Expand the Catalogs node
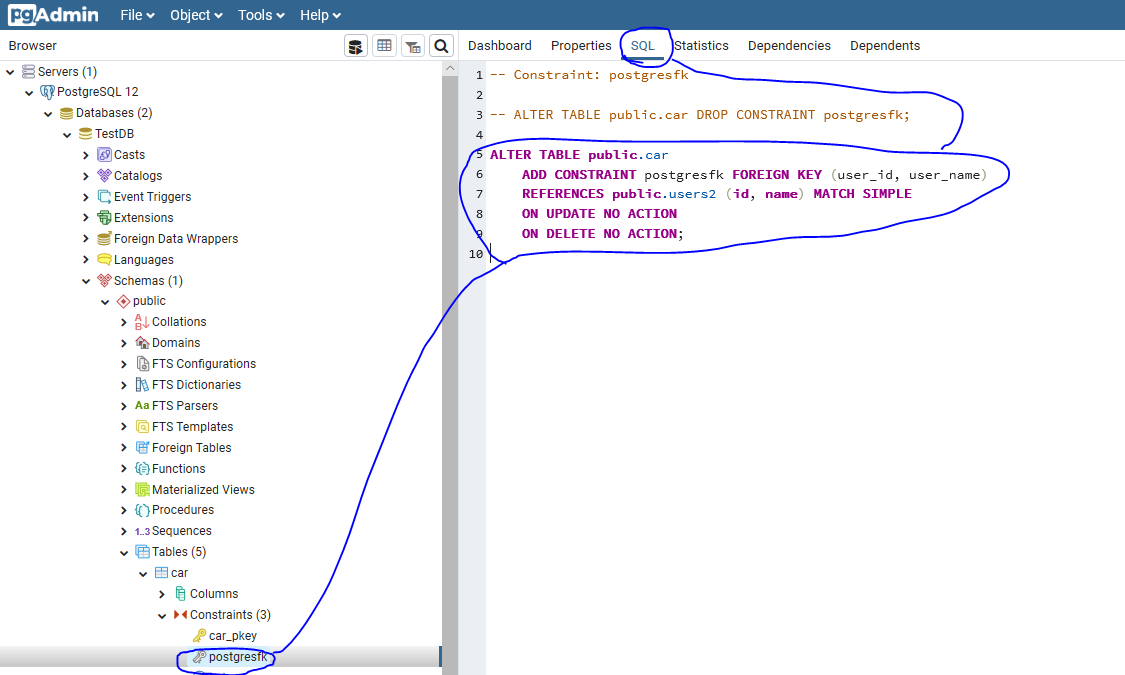Viewport: 1125px width, 675px height. [86, 176]
